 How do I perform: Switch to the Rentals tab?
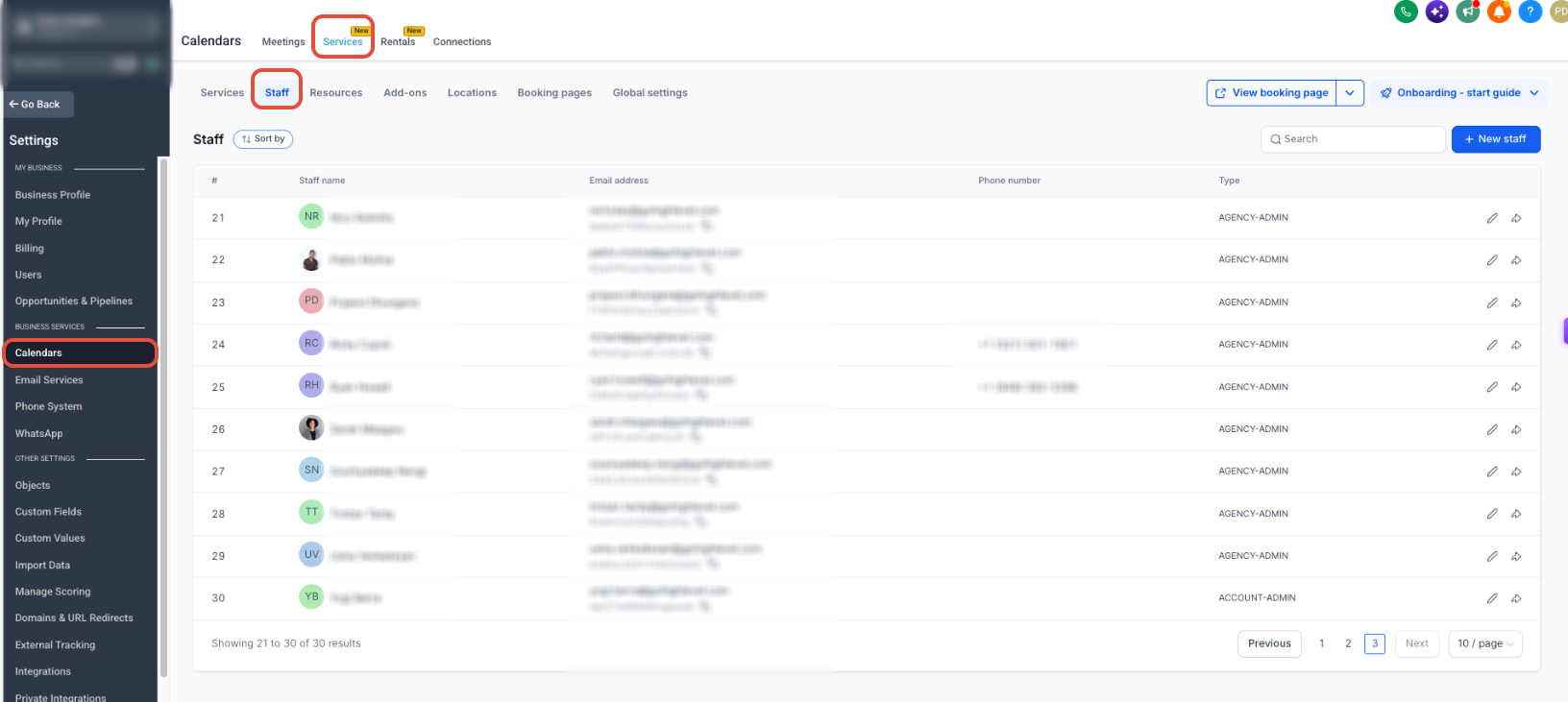click(x=398, y=41)
